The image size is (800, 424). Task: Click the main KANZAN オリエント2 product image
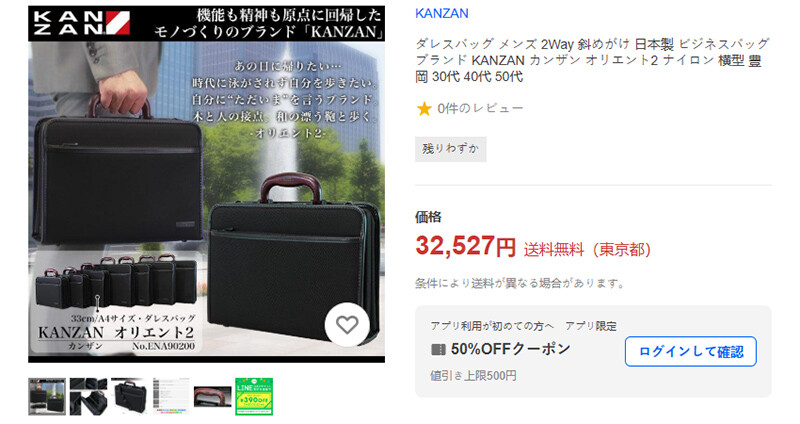pyautogui.click(x=207, y=184)
